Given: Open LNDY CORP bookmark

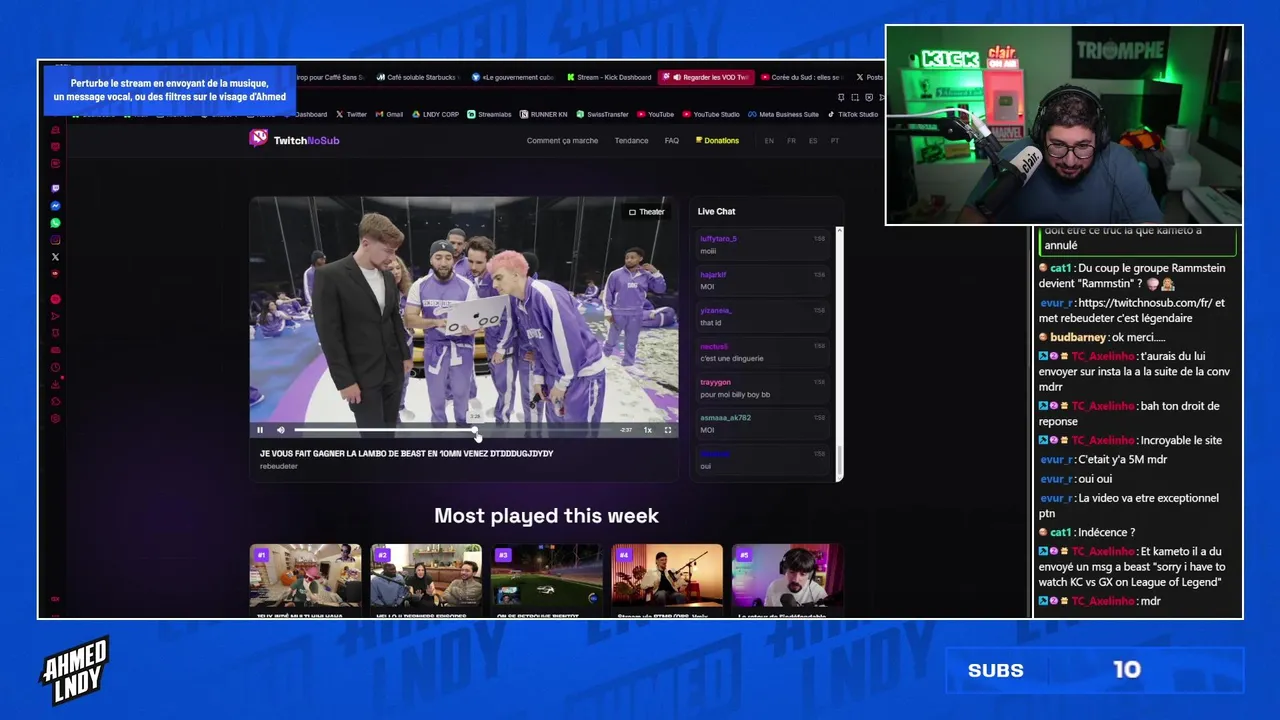Looking at the screenshot, I should [x=435, y=114].
